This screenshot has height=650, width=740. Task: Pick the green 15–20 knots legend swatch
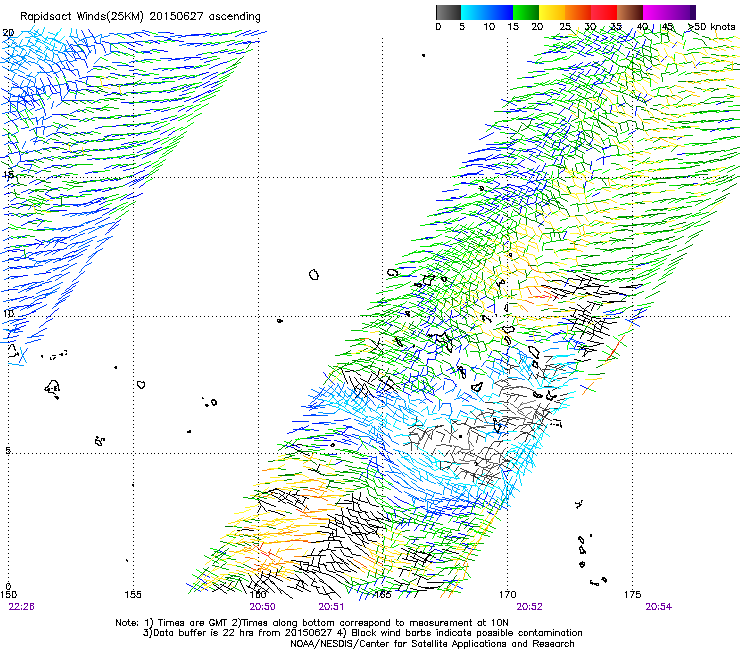(525, 12)
